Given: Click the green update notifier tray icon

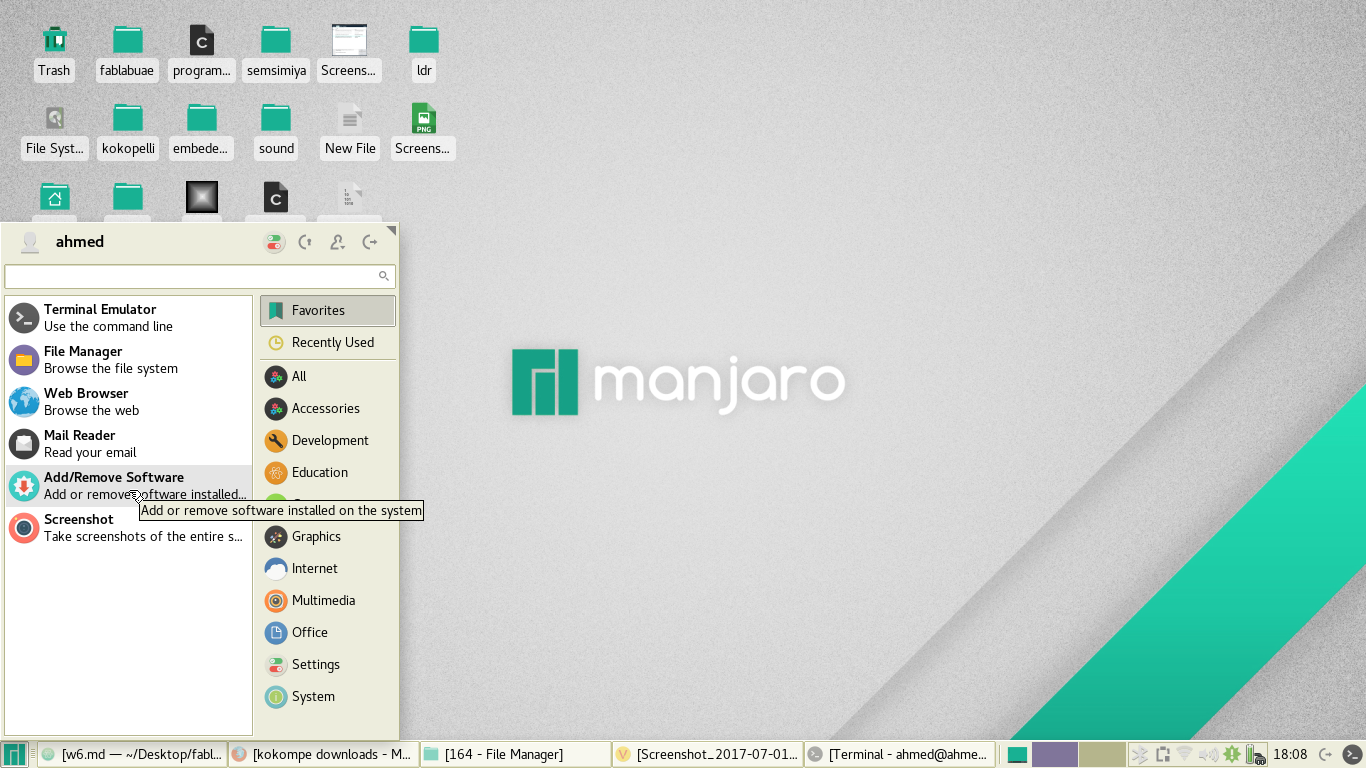Looking at the screenshot, I should [x=1232, y=754].
